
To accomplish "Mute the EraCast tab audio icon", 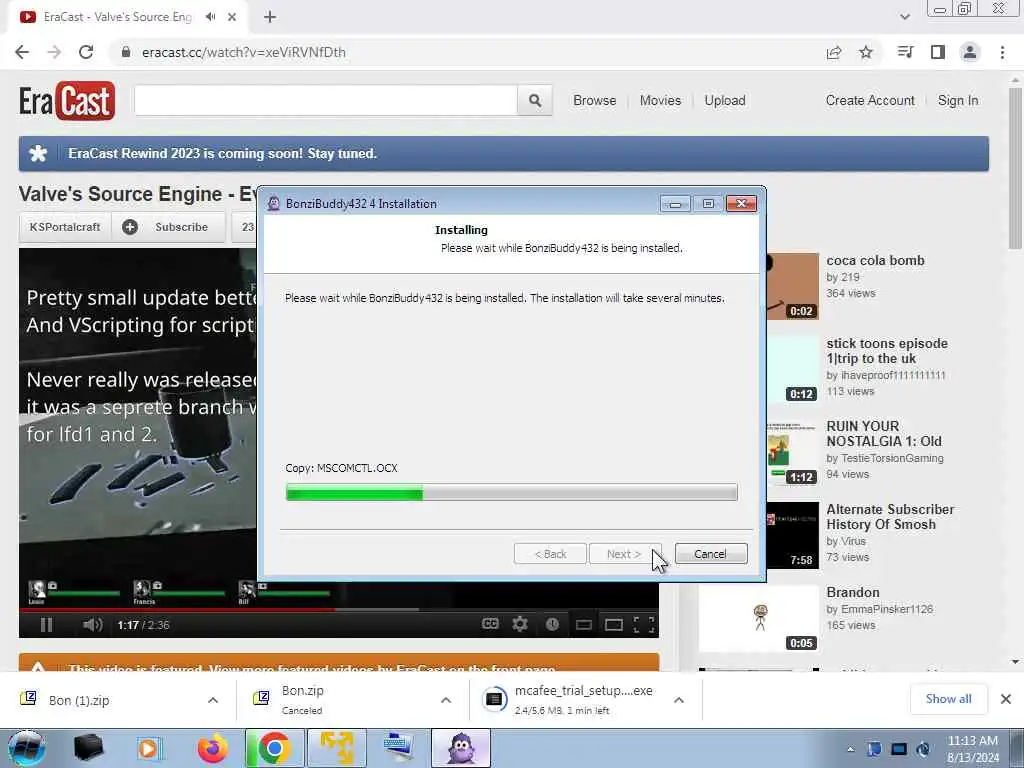I will click(x=210, y=17).
